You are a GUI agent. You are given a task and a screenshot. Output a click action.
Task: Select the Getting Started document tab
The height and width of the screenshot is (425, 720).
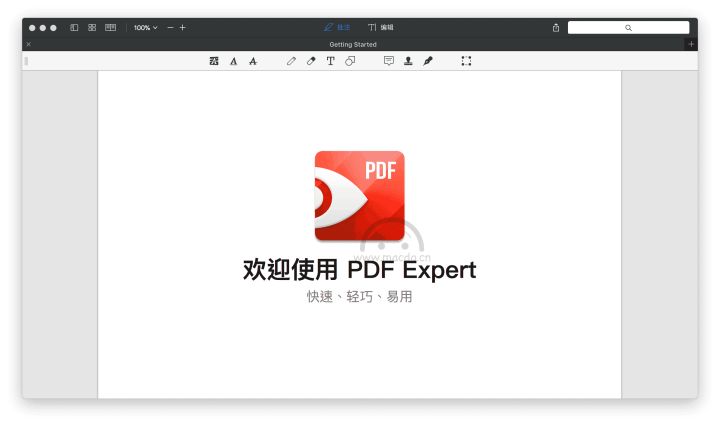(353, 45)
